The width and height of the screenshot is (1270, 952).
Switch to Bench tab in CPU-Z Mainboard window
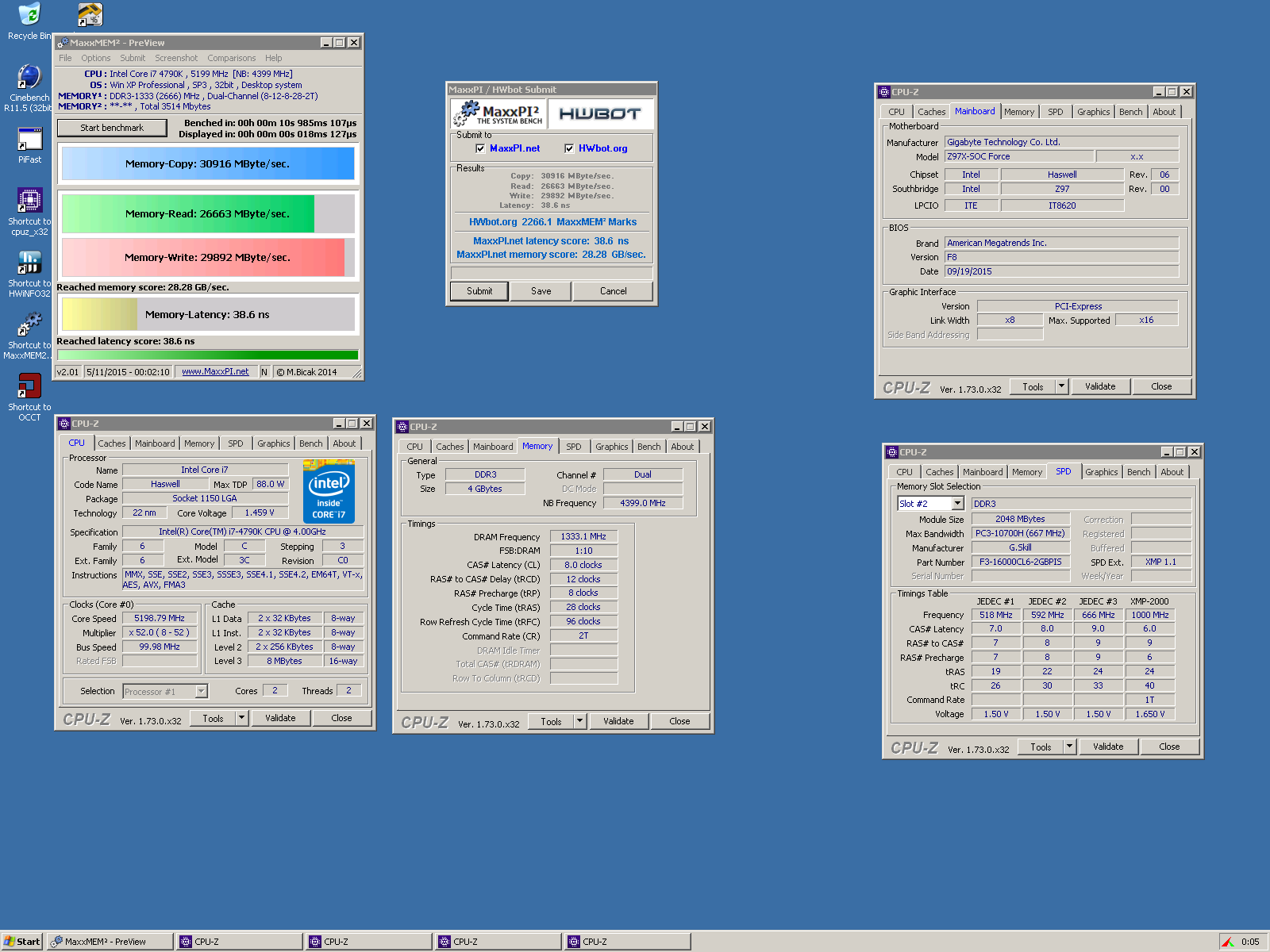coord(1131,112)
